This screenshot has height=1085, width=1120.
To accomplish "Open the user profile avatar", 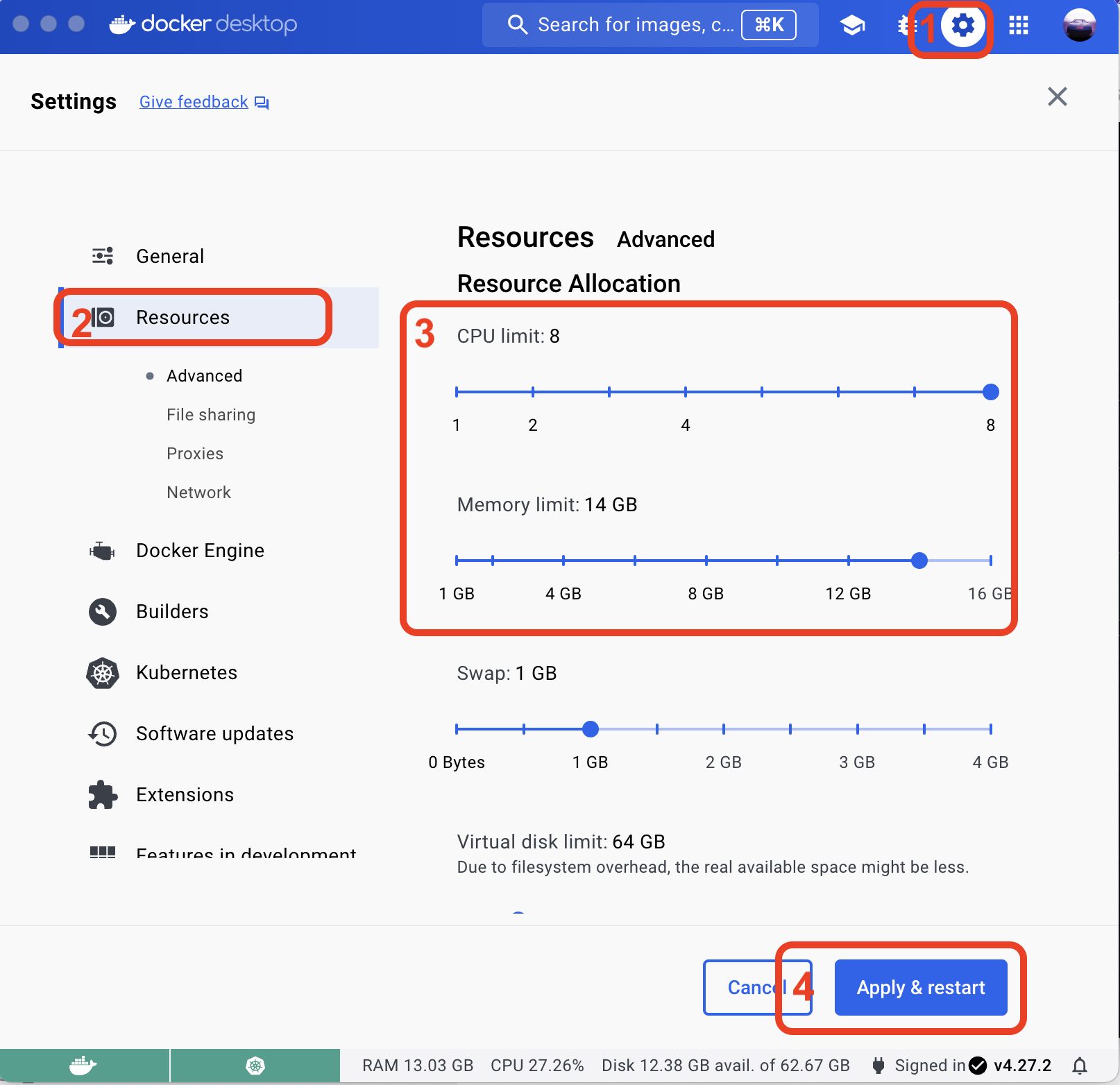I will click(1079, 26).
